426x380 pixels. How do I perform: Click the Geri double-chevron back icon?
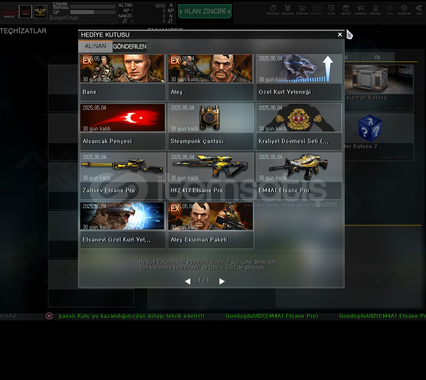pos(419,10)
